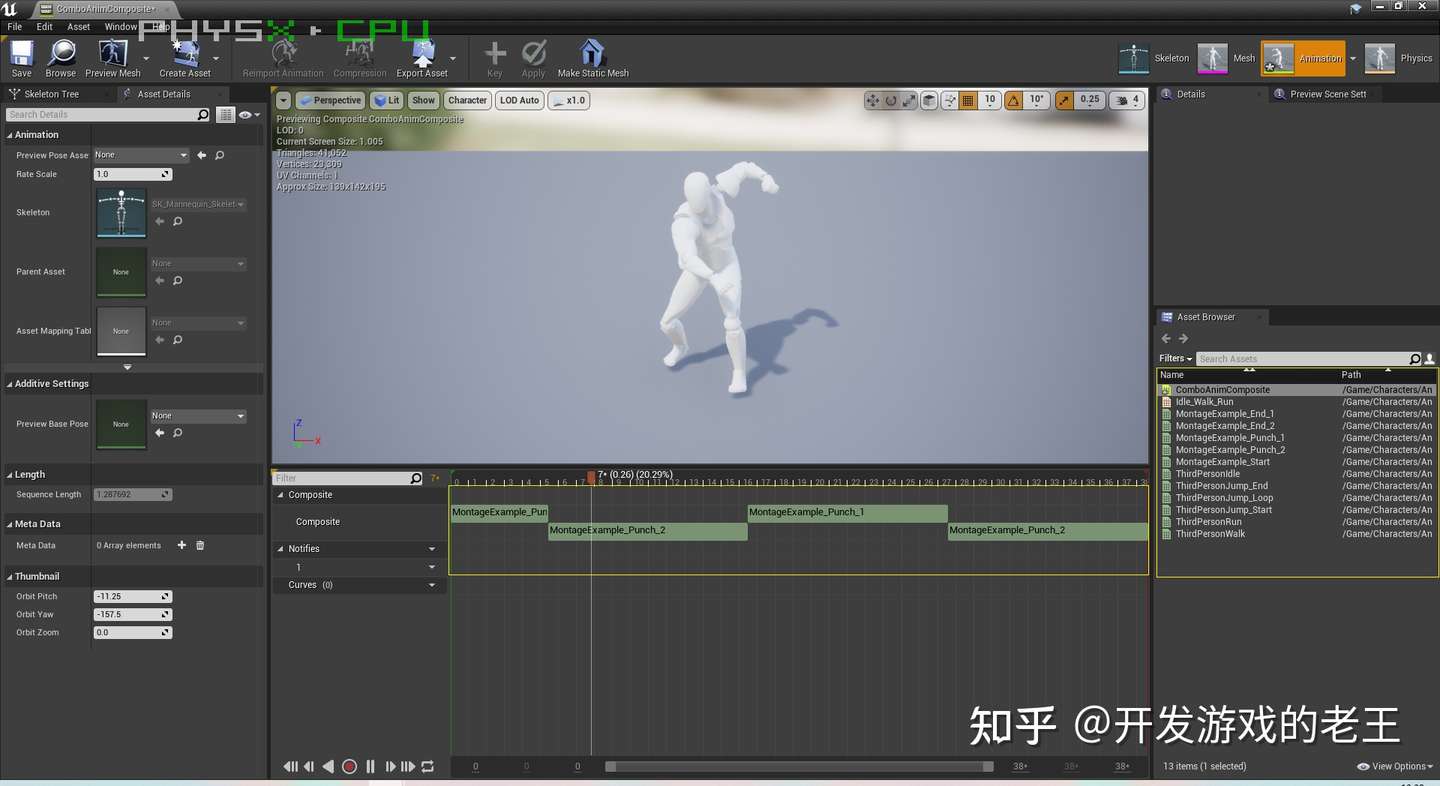Open viewport options dropdown arrow

(283, 100)
